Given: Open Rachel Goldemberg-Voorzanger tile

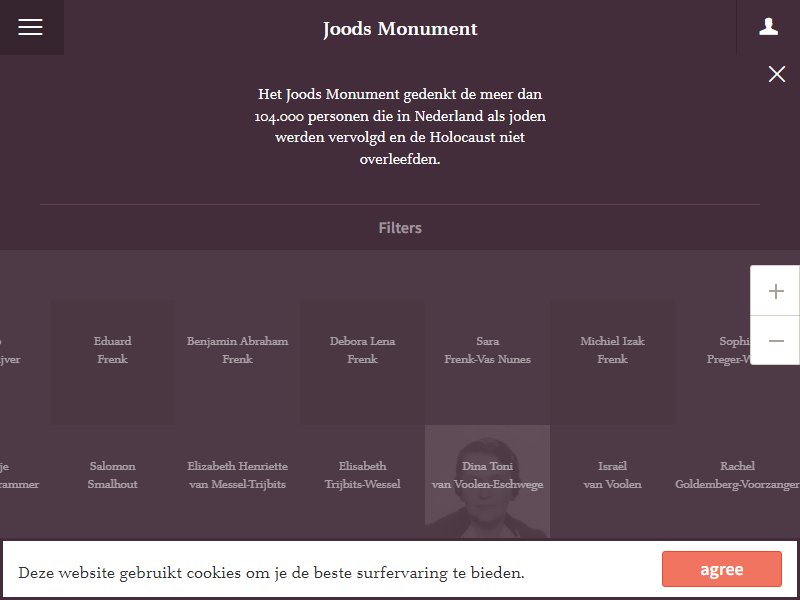Looking at the screenshot, I should point(737,482).
